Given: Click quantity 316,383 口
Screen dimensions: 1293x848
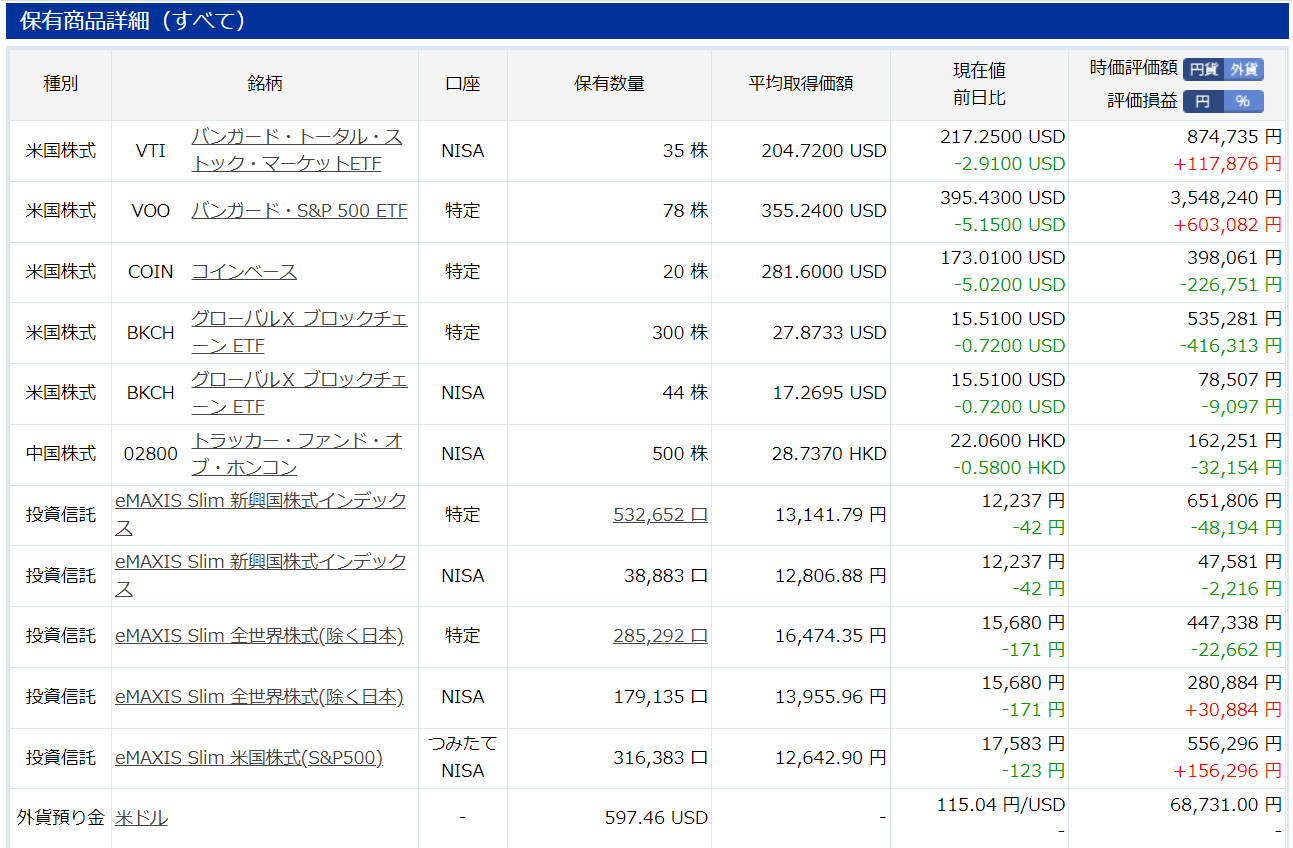Looking at the screenshot, I should [660, 758].
